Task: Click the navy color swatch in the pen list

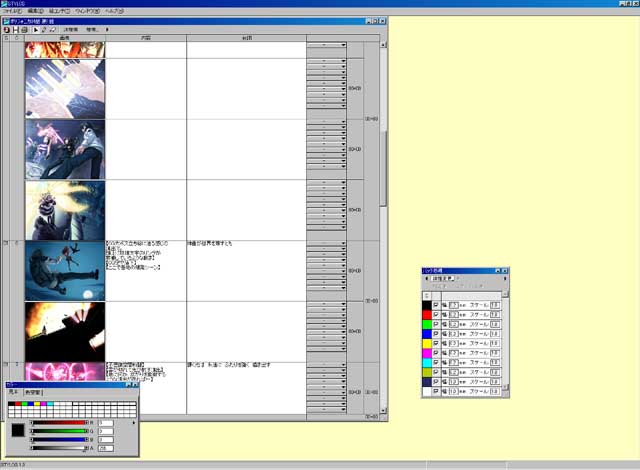Action: (x=427, y=382)
